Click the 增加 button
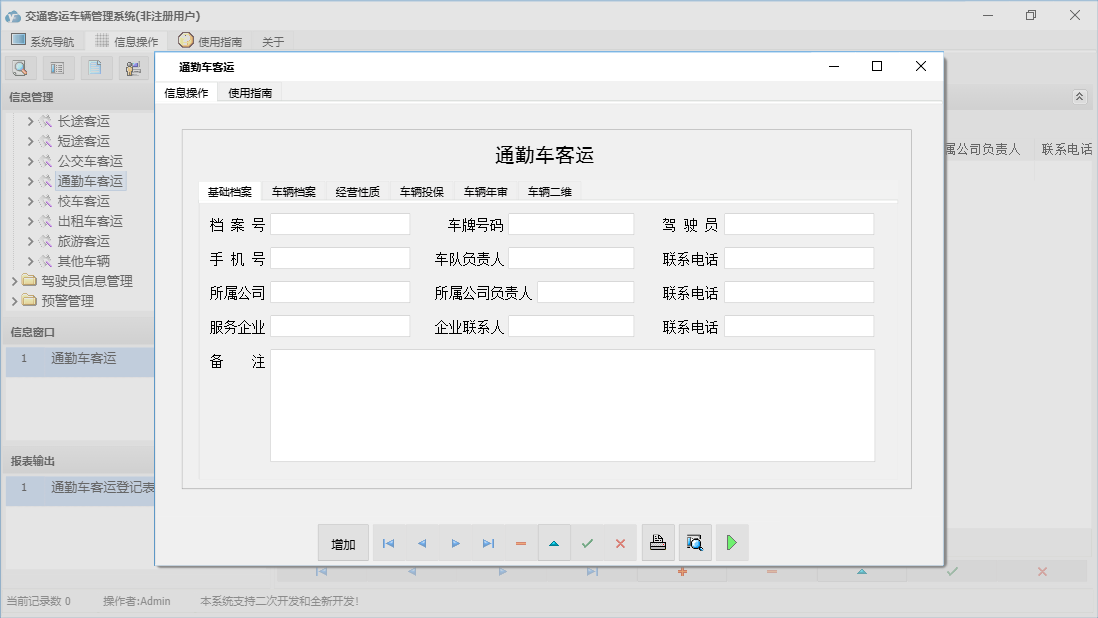This screenshot has width=1098, height=618. [x=343, y=543]
